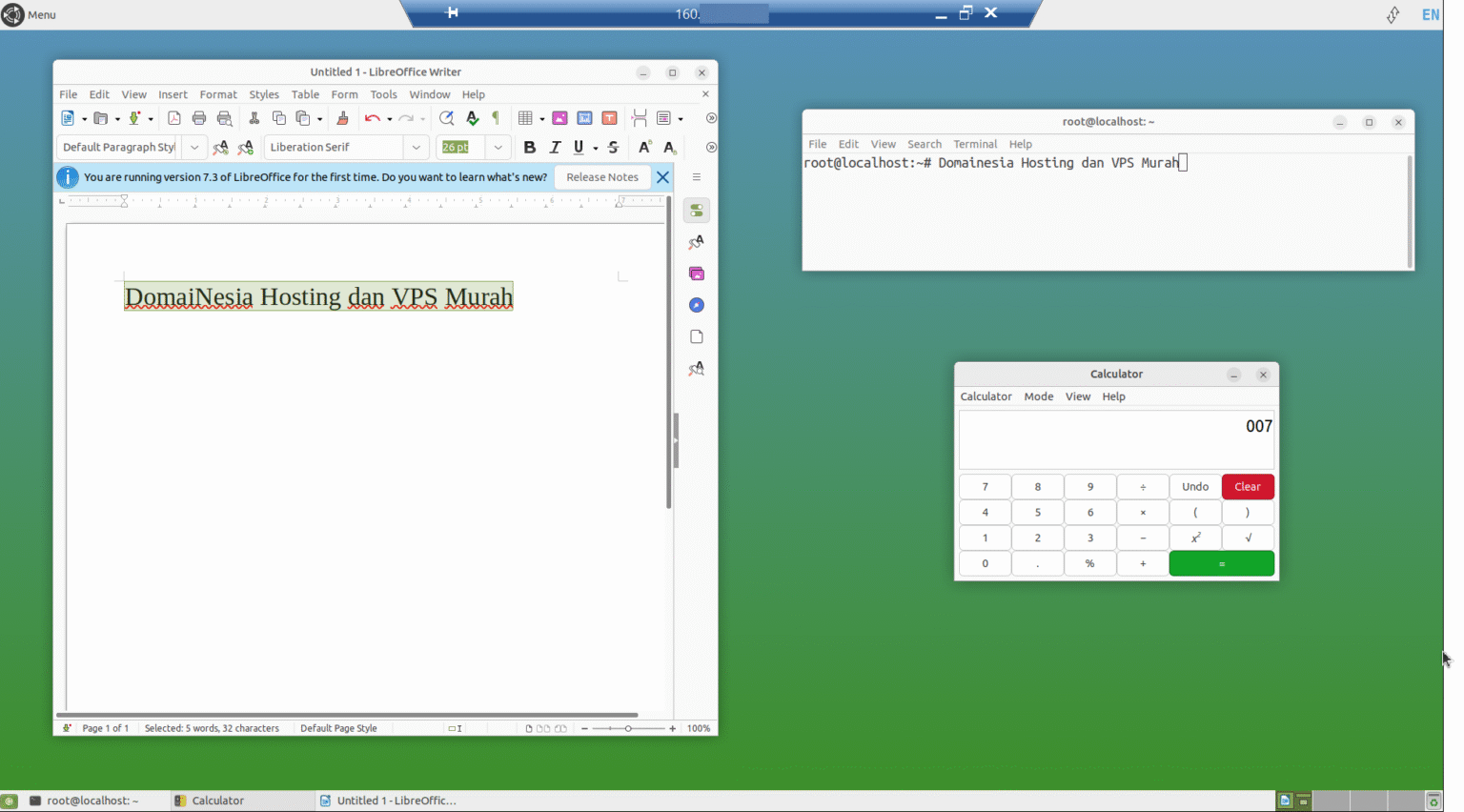Open the Paste options dropdown arrow
Image resolution: width=1464 pixels, height=812 pixels.
point(319,119)
